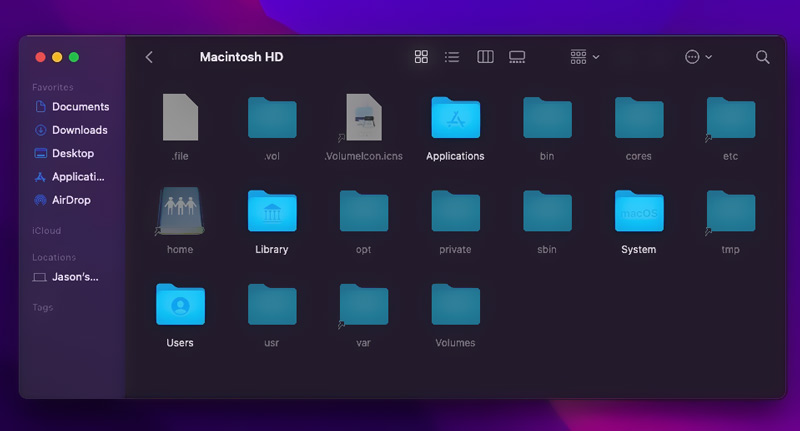Screen dimensions: 800x431
Task: Select Jason's computer under Locations
Action: pyautogui.click(x=65, y=277)
